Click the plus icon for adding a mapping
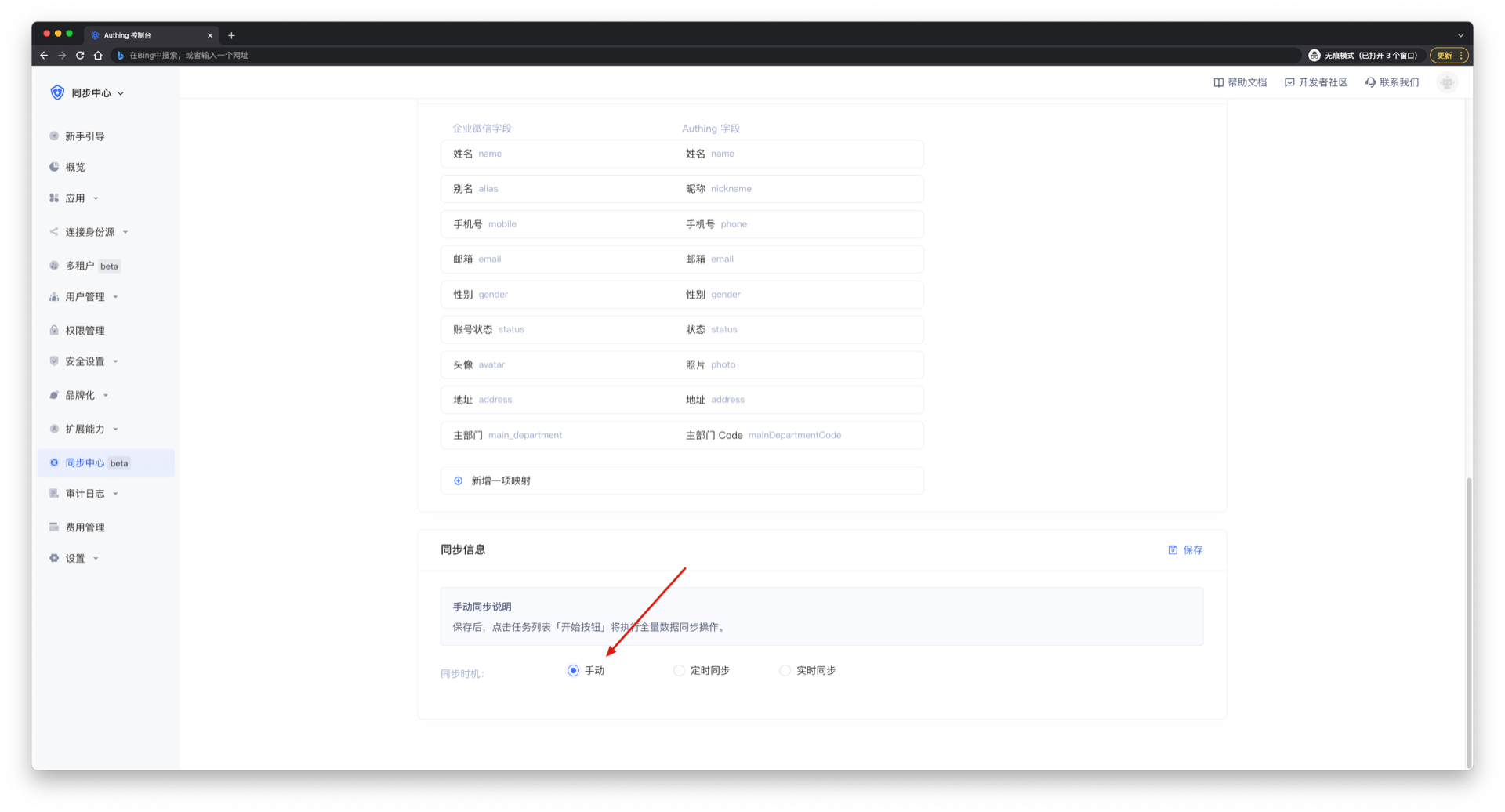The image size is (1505, 812). tap(459, 480)
